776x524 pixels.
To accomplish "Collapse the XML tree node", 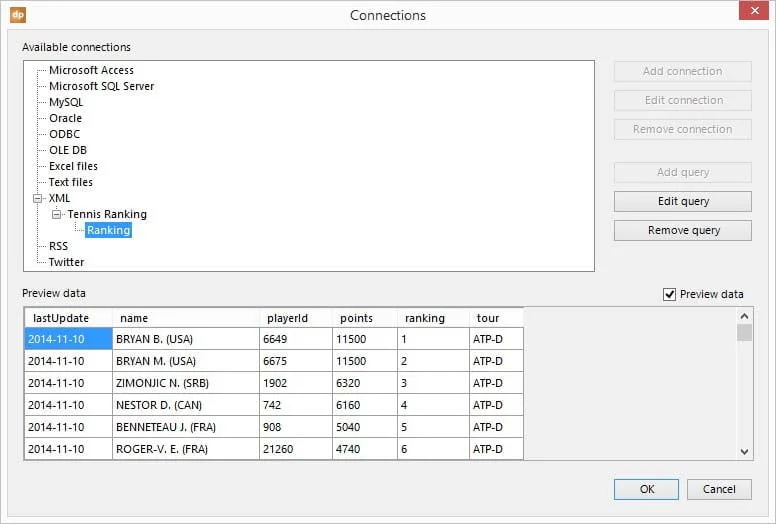I will [x=38, y=198].
